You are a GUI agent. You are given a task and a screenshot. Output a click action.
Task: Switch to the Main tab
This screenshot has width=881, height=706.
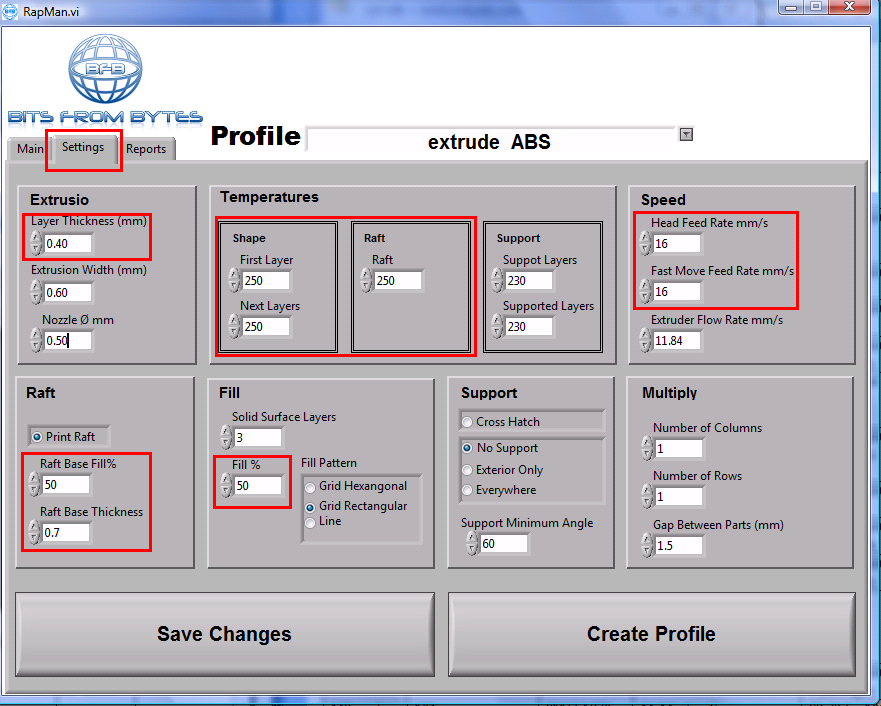click(30, 149)
